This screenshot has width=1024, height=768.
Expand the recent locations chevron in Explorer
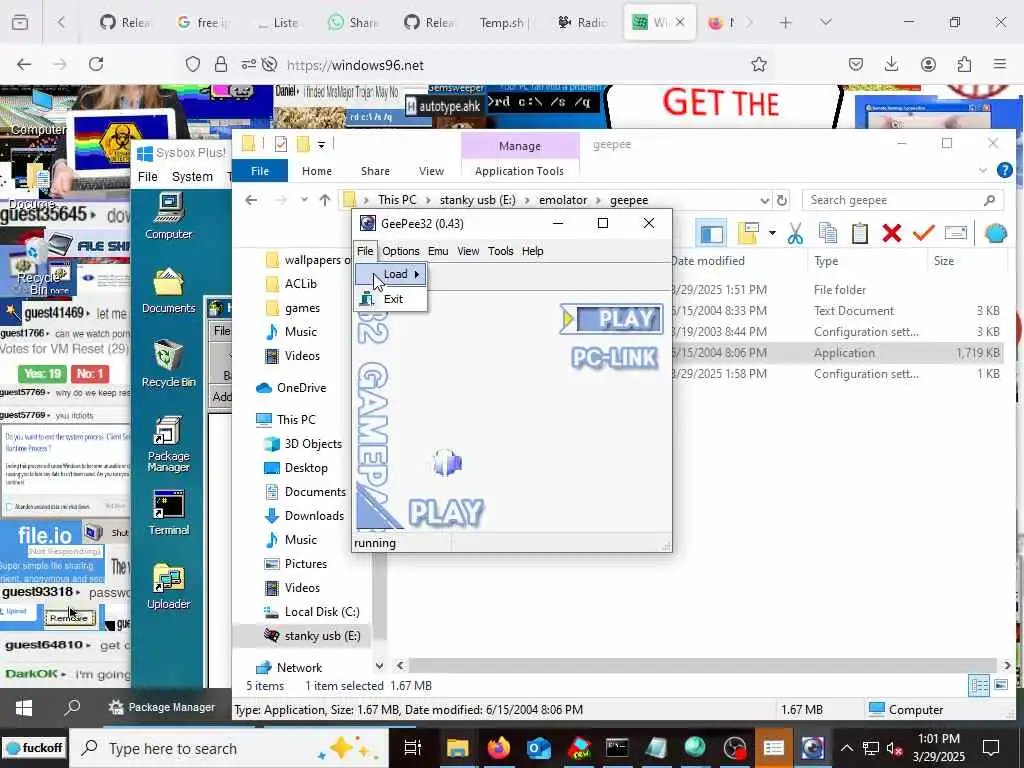(x=304, y=200)
